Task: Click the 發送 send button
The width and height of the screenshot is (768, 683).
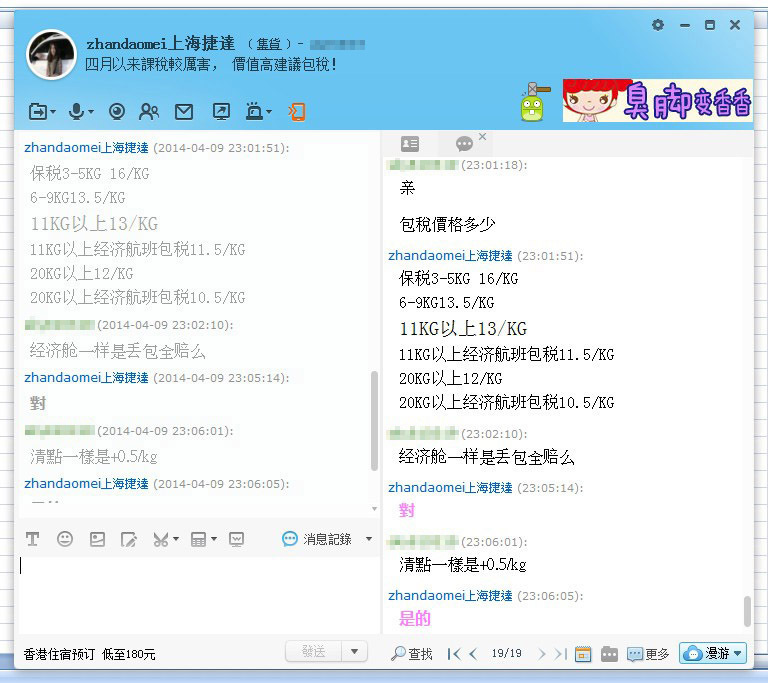Action: (313, 652)
